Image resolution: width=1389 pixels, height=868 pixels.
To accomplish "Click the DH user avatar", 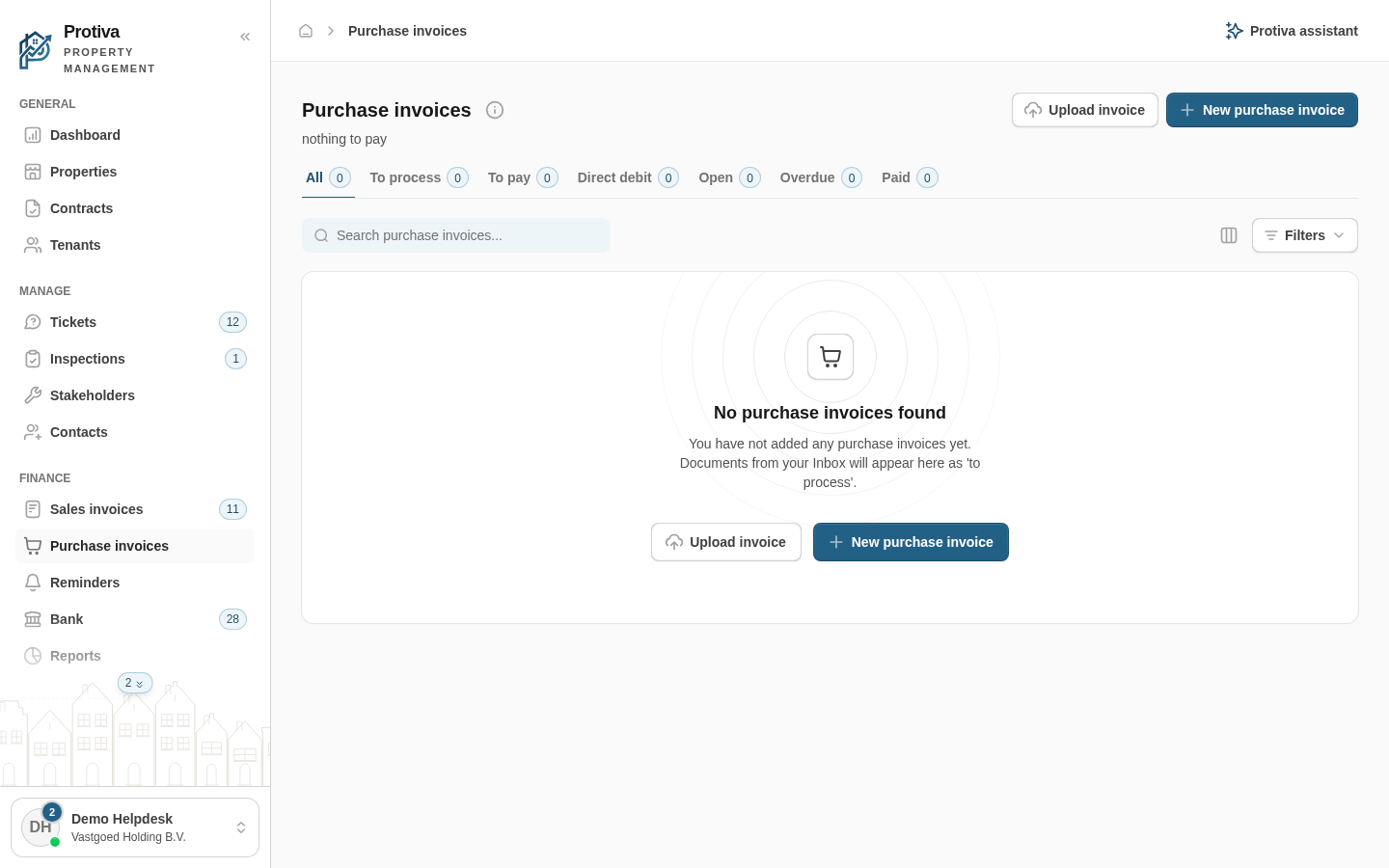I will coord(41,827).
